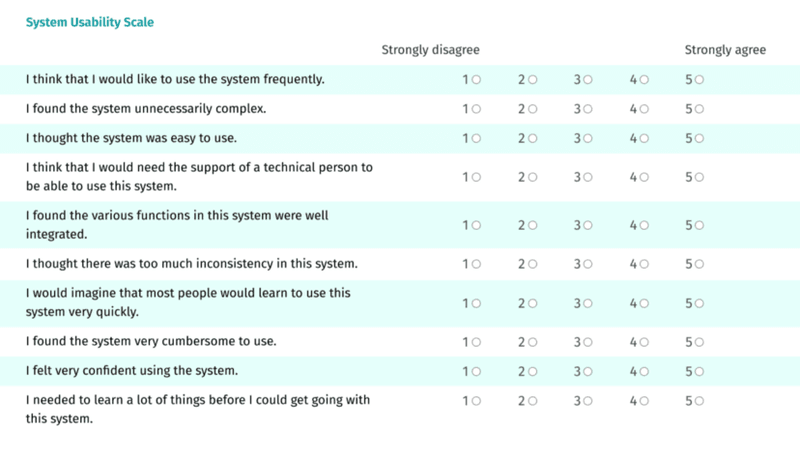Mark 1 for 'felt very confident using the system'

476,371
